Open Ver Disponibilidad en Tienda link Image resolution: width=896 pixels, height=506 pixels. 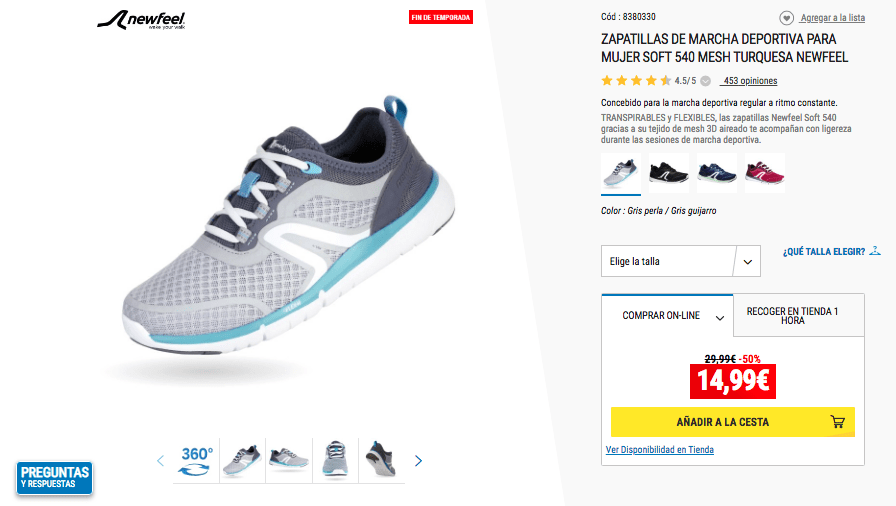click(x=659, y=450)
